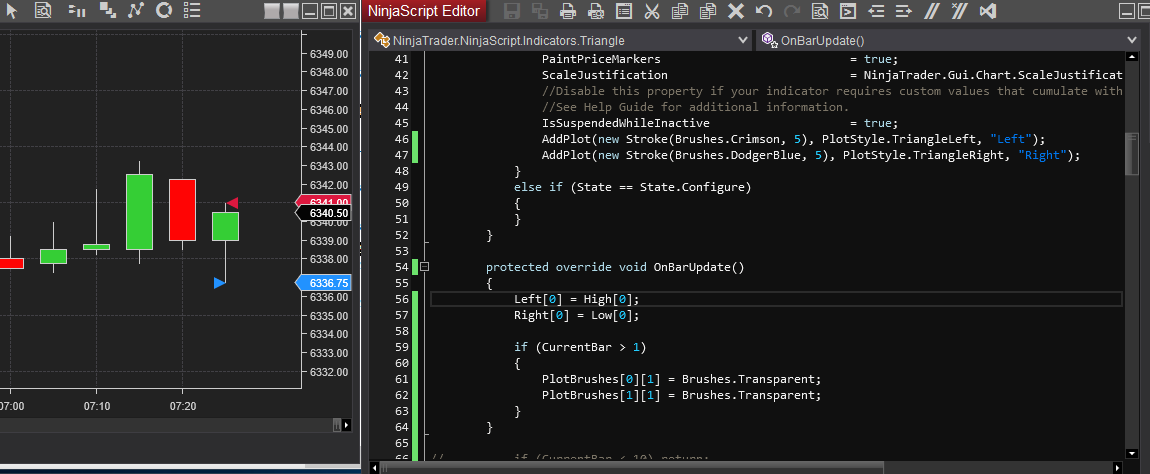Select the NinjaScript Editor tab
This screenshot has width=1150, height=474.
click(424, 11)
